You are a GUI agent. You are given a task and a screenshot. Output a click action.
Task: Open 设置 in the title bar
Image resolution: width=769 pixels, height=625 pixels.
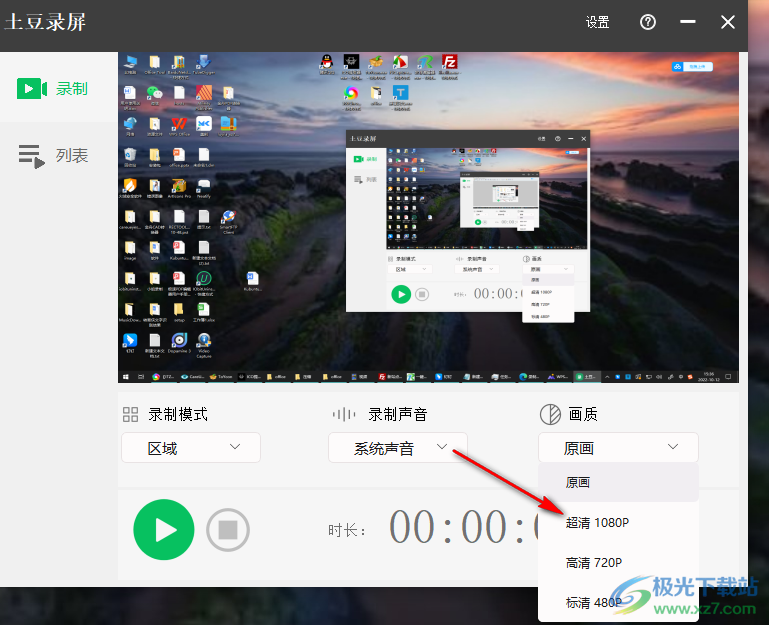pos(597,22)
